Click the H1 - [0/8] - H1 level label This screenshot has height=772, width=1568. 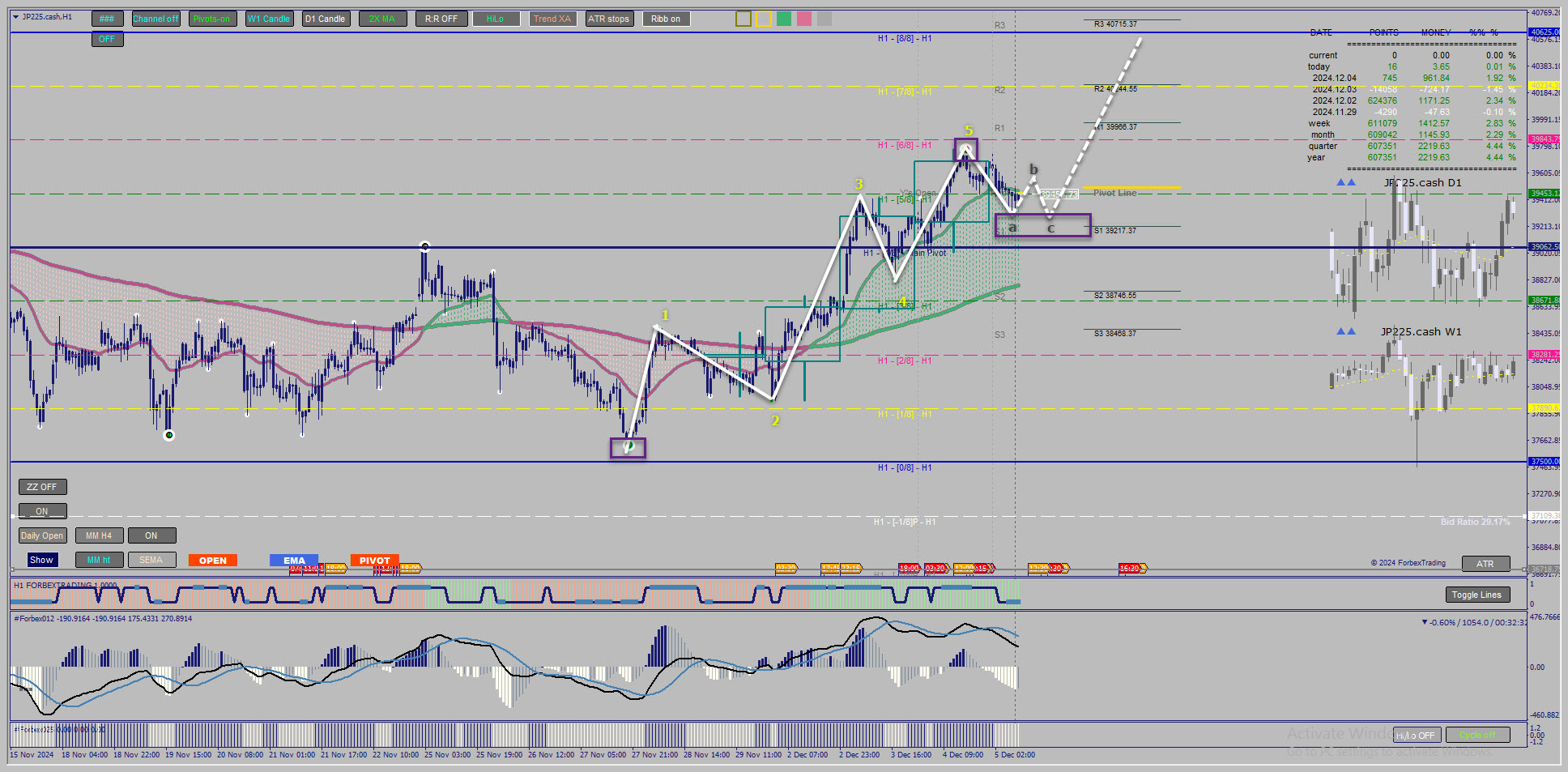pos(905,468)
